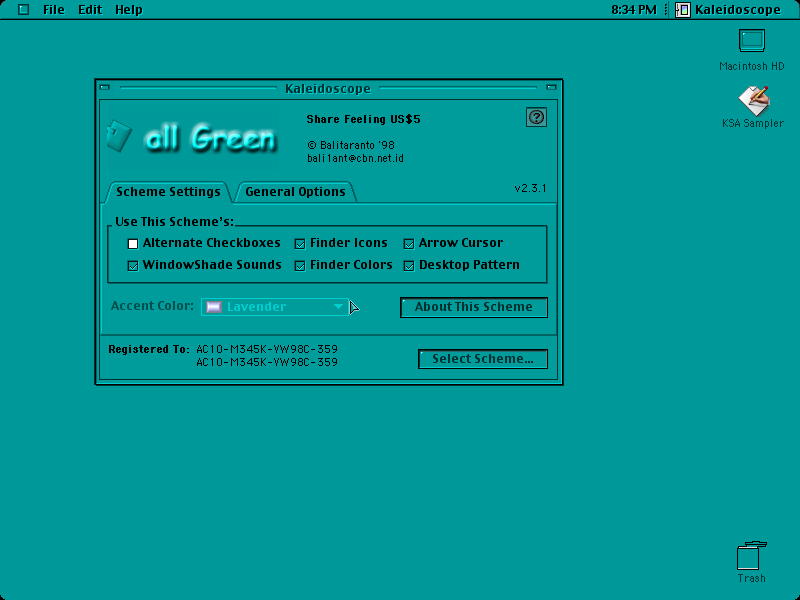Click the Share Feeling US$5 text
Screen dimensions: 800x600
point(363,119)
